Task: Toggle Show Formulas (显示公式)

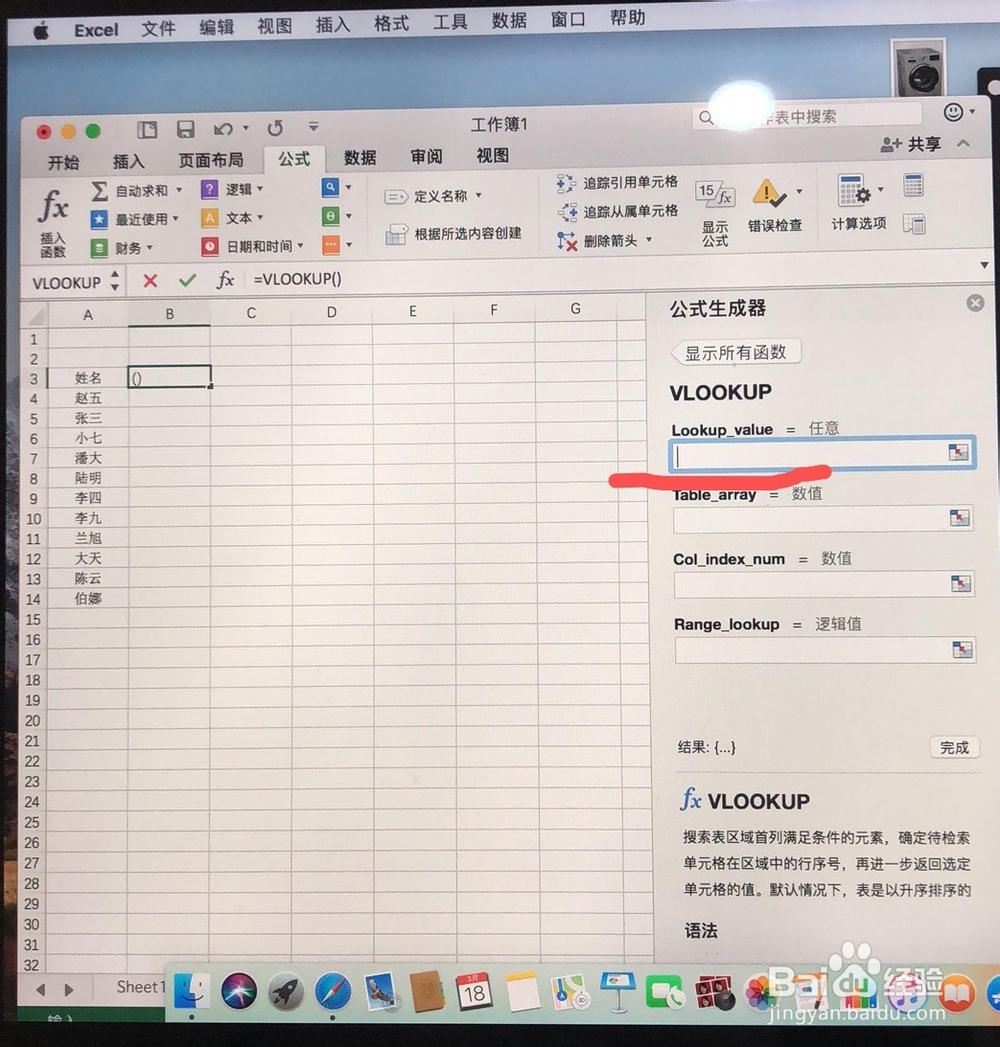Action: pyautogui.click(x=715, y=214)
